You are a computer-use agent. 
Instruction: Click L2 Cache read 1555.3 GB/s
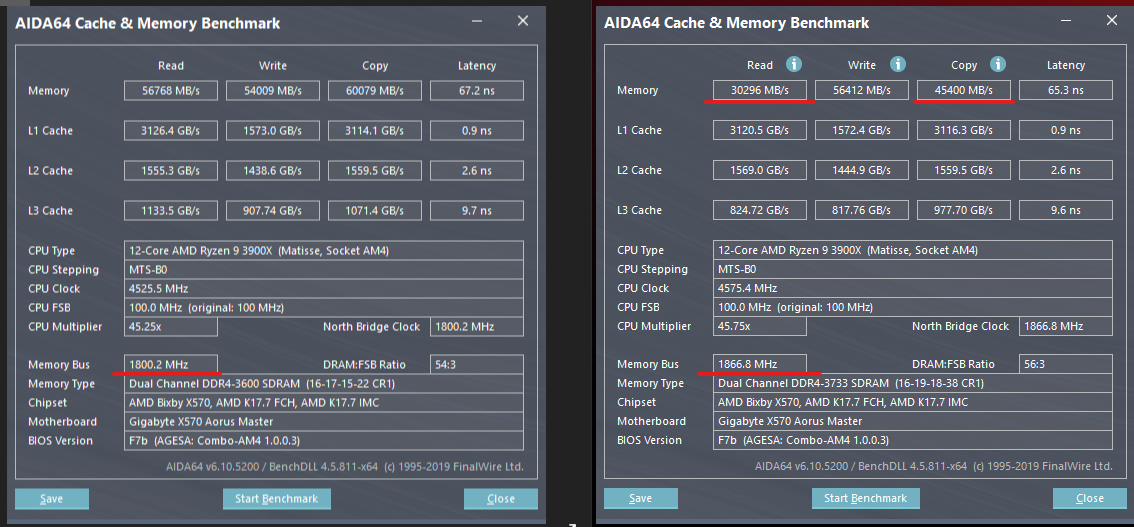point(171,171)
